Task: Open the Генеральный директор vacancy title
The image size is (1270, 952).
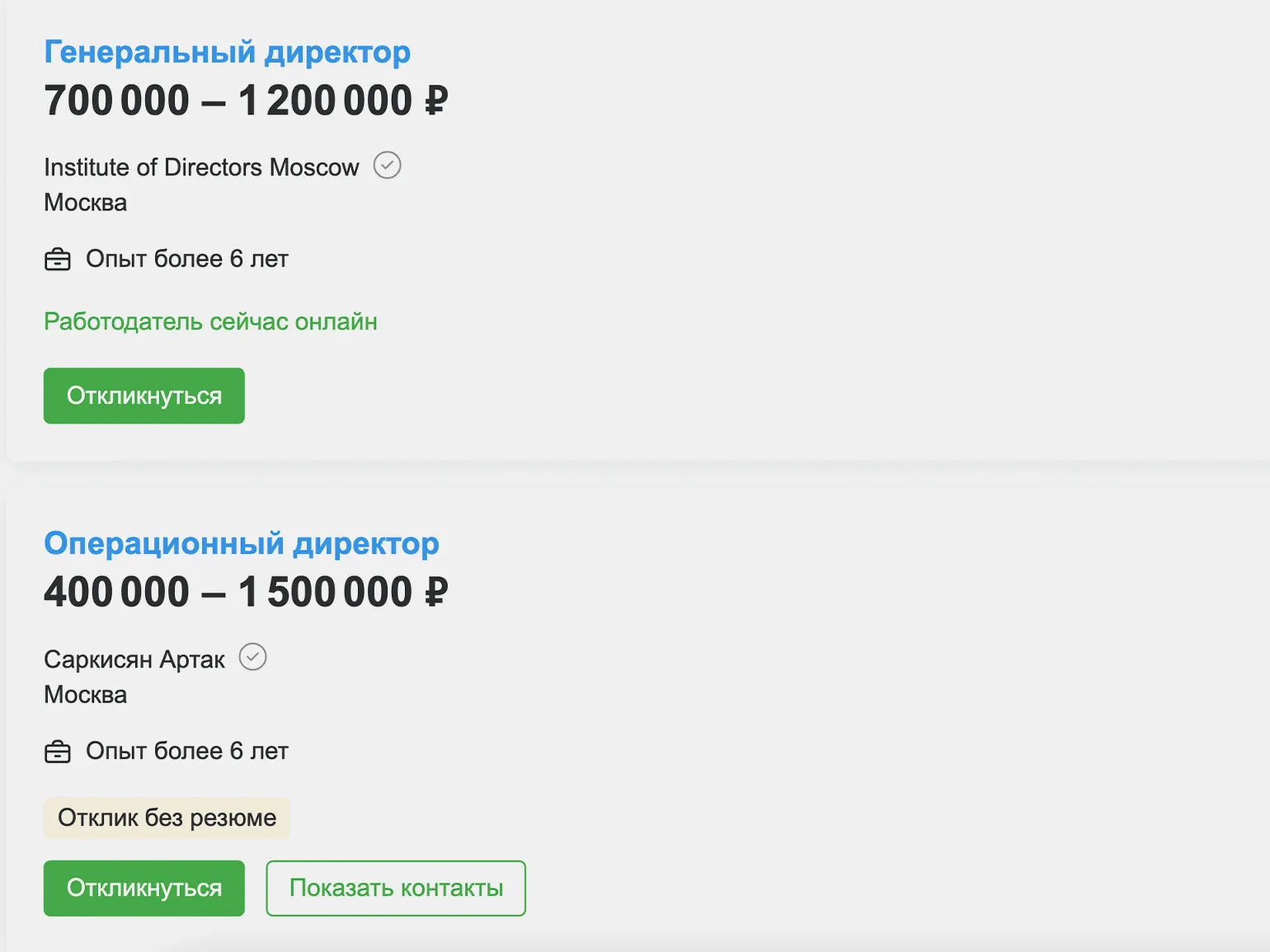Action: click(227, 52)
